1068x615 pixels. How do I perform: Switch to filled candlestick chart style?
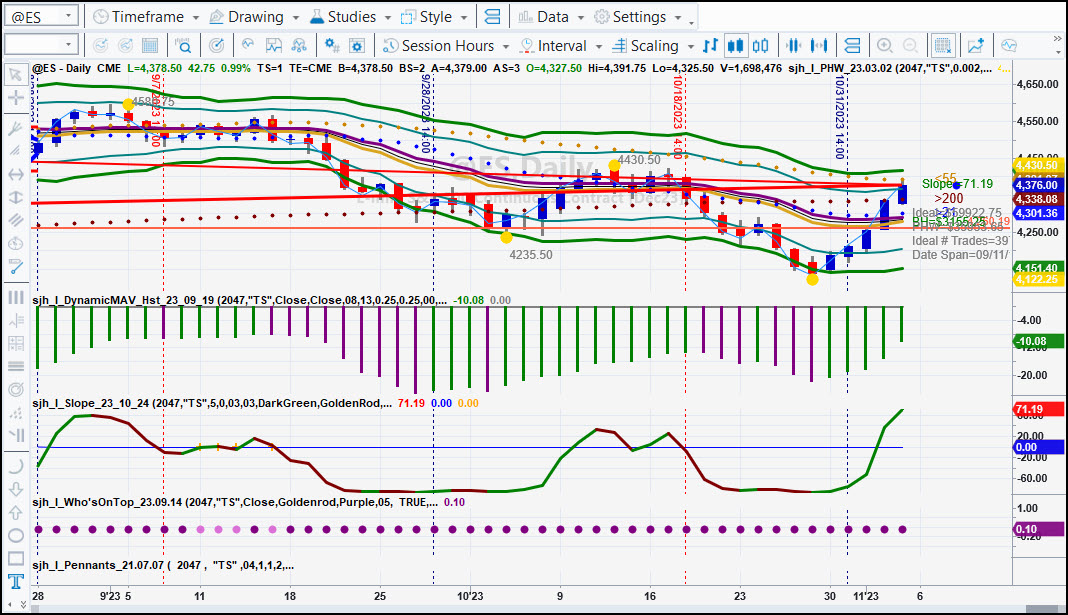pos(735,46)
